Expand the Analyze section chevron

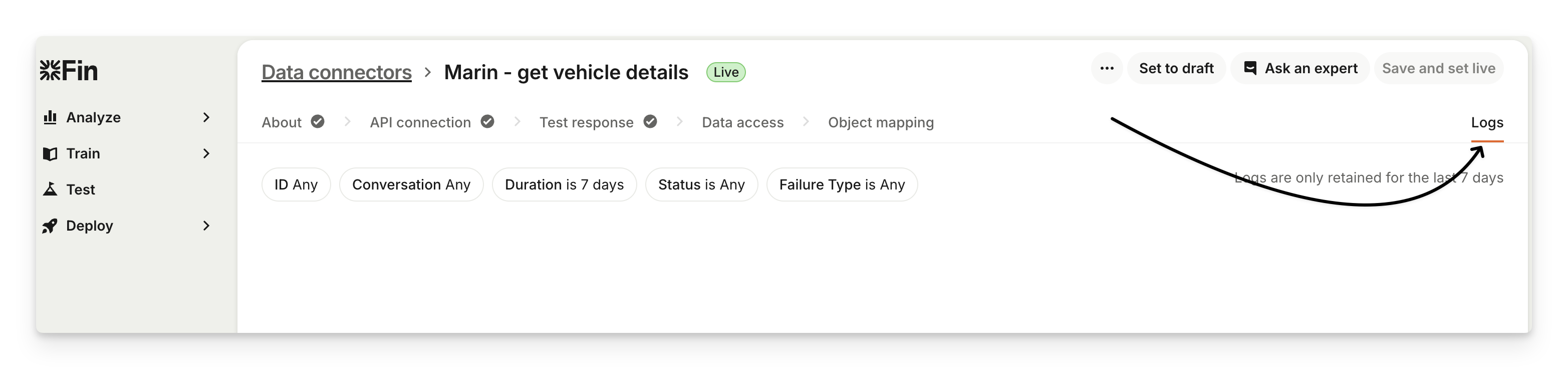tap(206, 117)
